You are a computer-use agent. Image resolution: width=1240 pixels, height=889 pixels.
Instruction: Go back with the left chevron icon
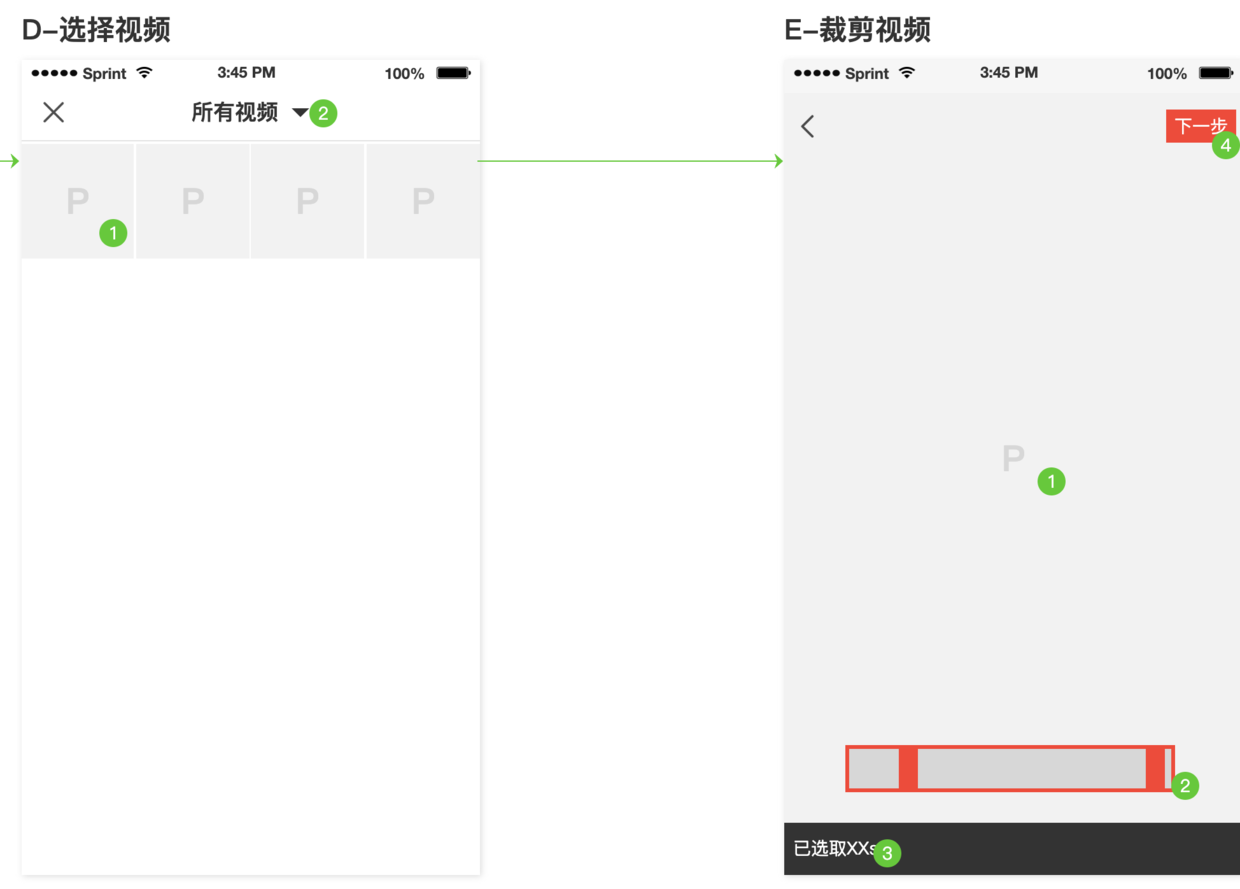click(808, 126)
